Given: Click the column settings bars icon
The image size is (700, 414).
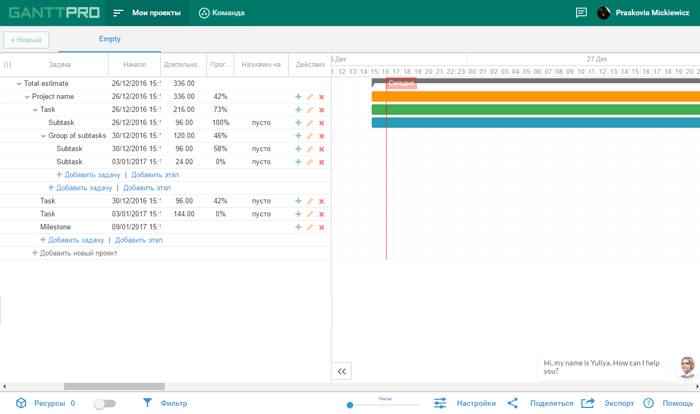Looking at the screenshot, I should point(8,65).
